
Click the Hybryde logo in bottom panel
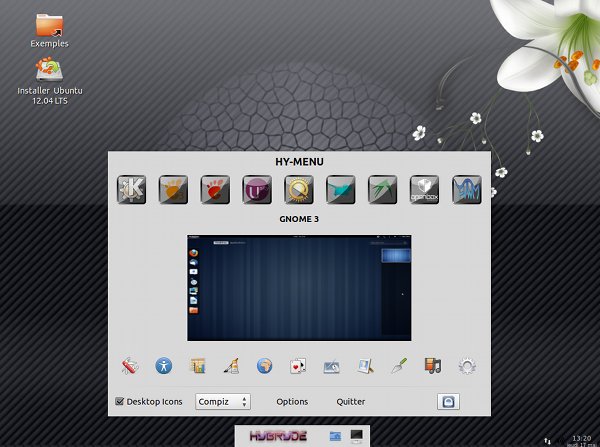(278, 436)
